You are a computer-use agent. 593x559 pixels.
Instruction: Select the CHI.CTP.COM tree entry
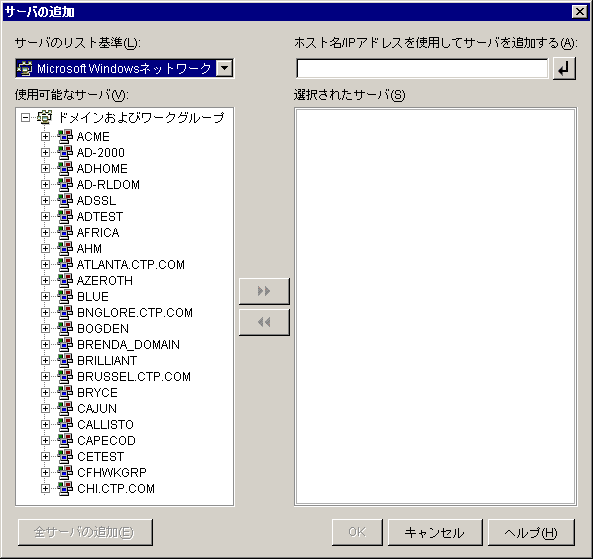[x=116, y=489]
